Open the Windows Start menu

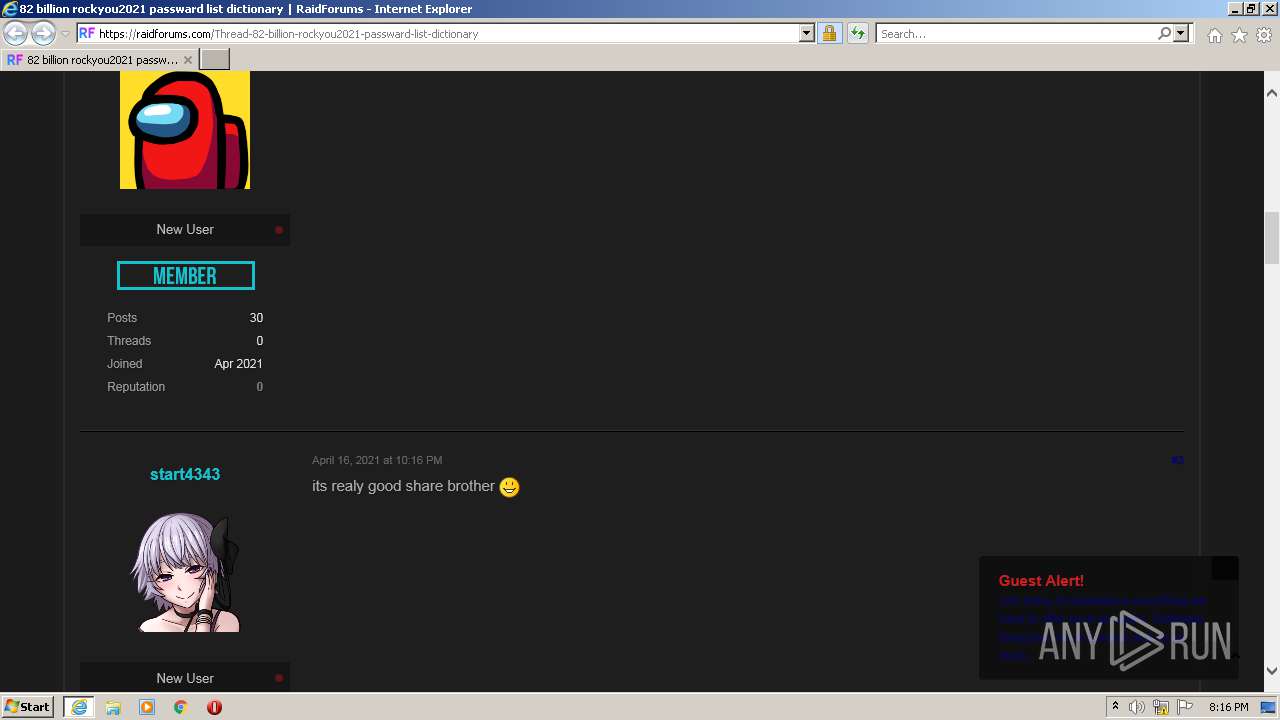28,707
